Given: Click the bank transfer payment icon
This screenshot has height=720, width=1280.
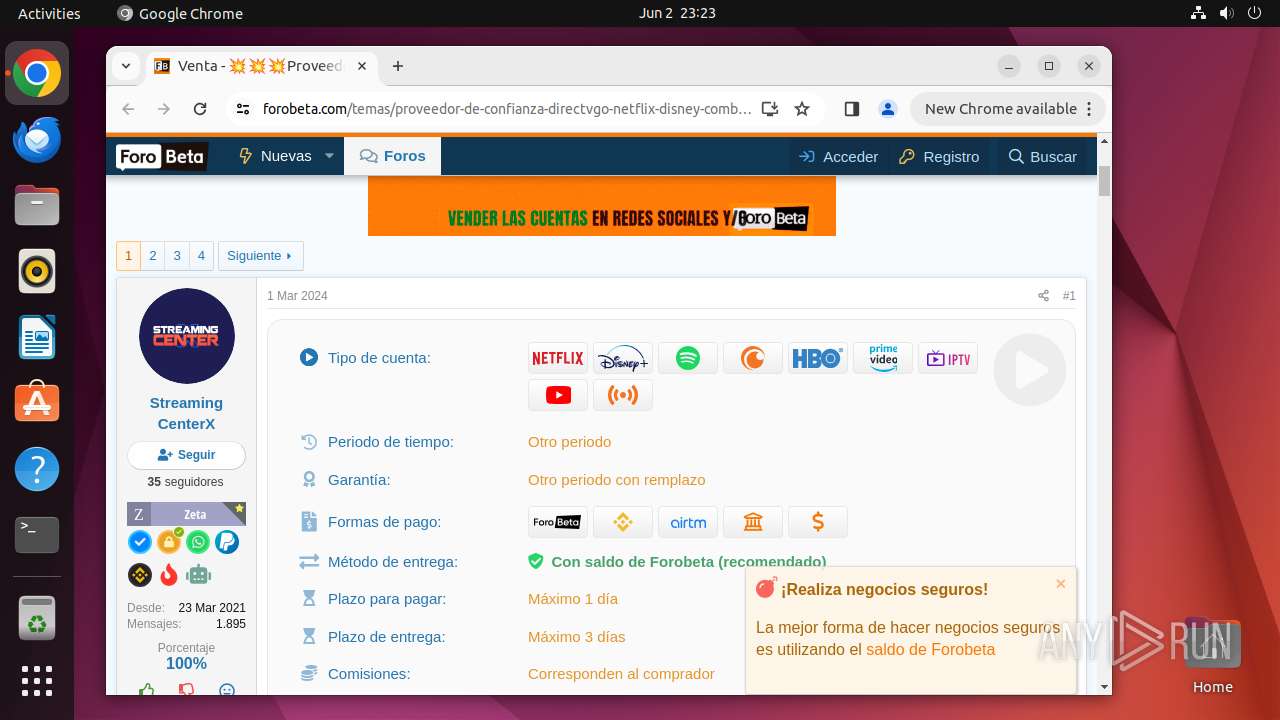Looking at the screenshot, I should 753,522.
